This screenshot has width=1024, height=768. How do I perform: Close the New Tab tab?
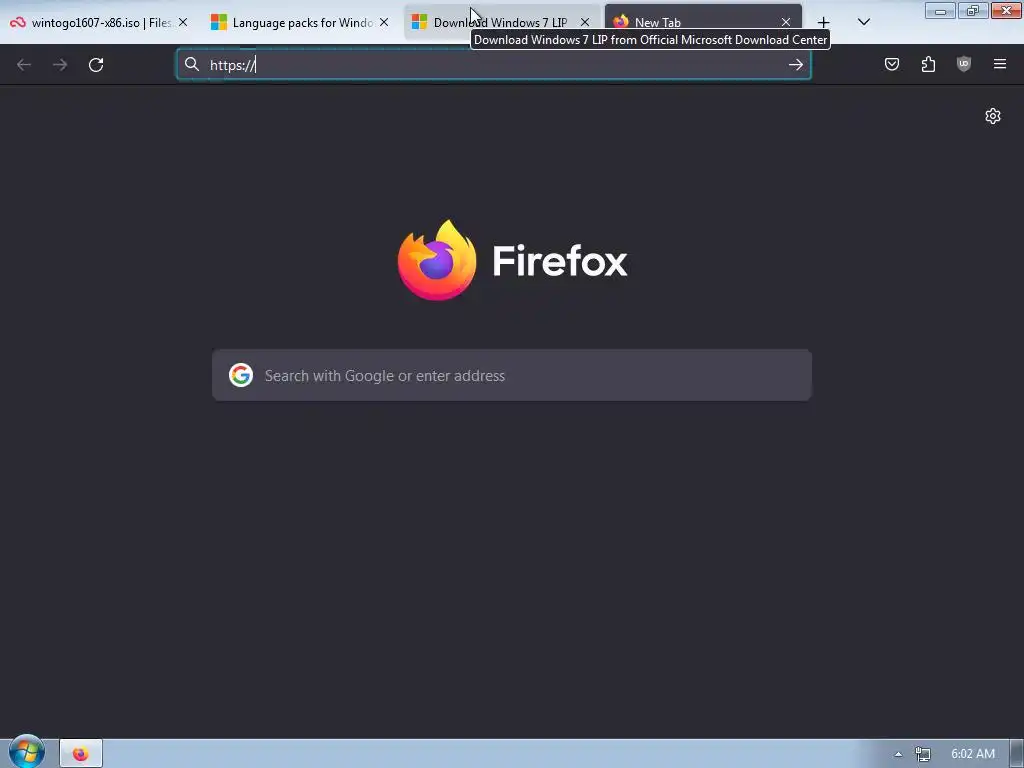coord(786,22)
